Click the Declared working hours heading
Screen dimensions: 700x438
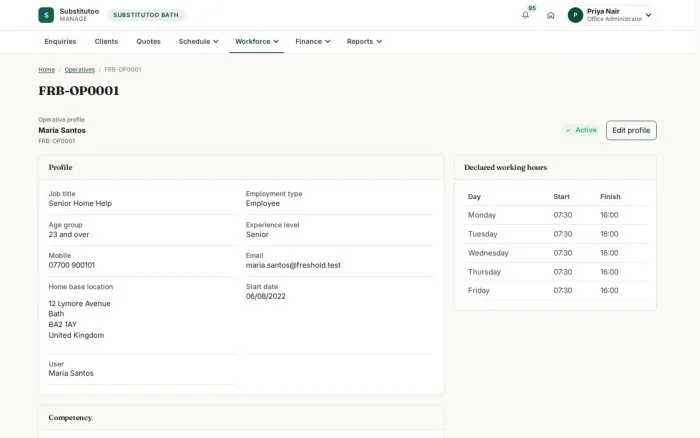505,167
